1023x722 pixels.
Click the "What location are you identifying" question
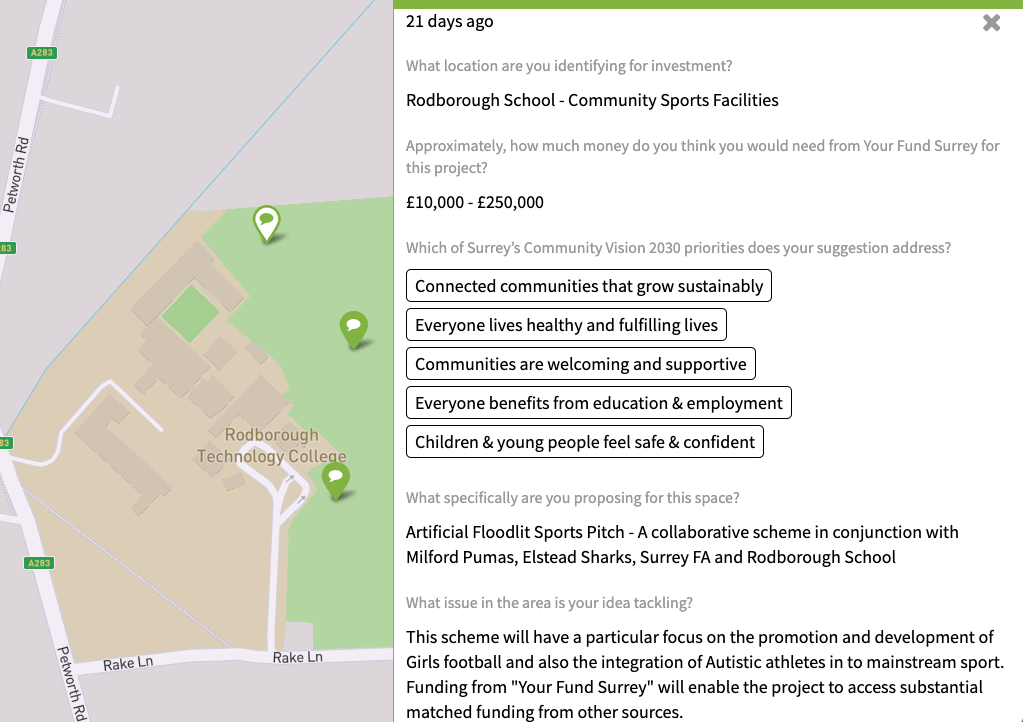[568, 66]
